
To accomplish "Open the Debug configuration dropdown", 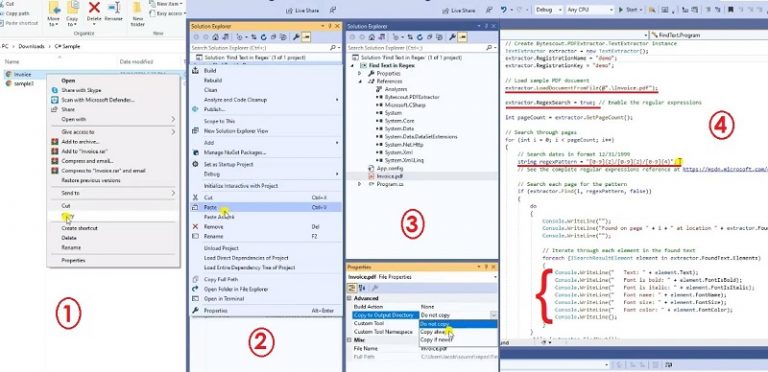I will coord(548,10).
